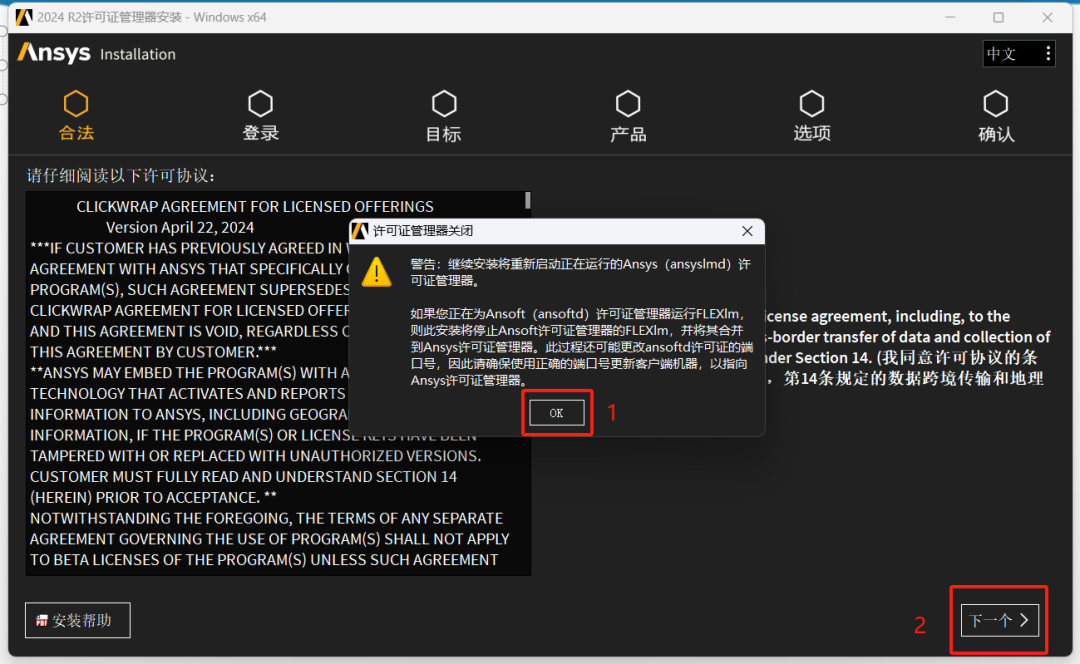Click '(HEREIN) PRIOR TO ACCEPTANCE. **' line

[153, 497]
